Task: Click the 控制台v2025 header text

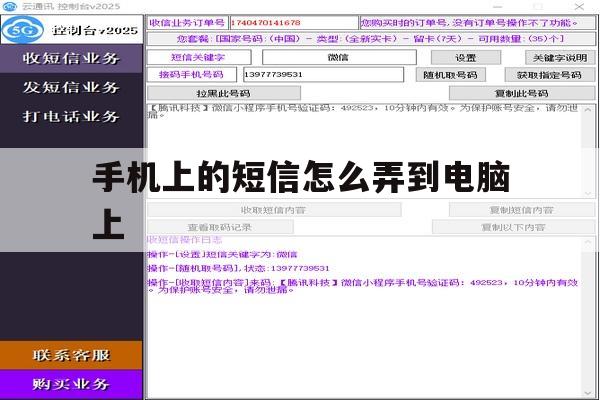Action: (x=95, y=30)
